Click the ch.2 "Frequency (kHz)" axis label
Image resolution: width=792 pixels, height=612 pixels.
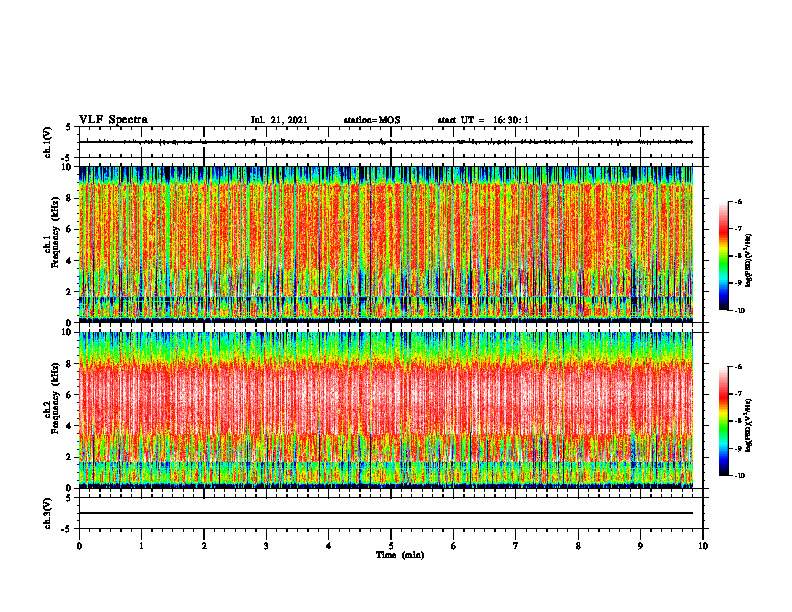(x=55, y=398)
